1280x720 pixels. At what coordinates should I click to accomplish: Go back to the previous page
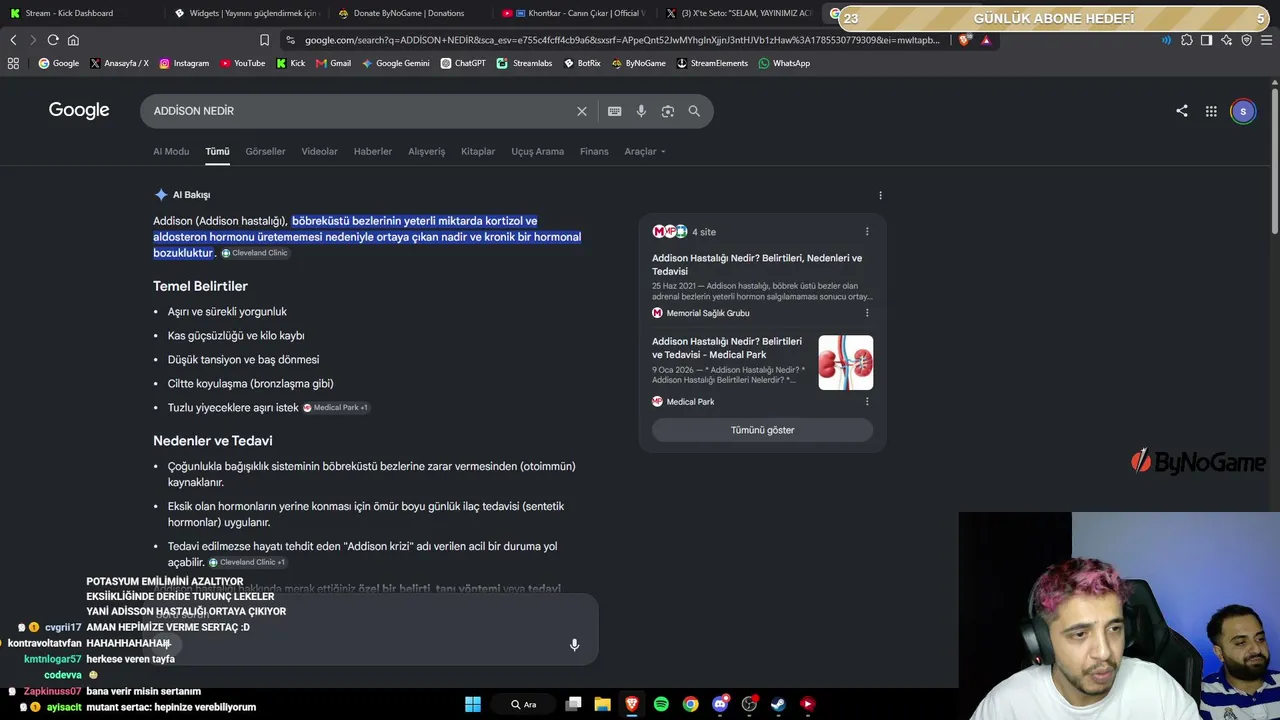[x=13, y=40]
